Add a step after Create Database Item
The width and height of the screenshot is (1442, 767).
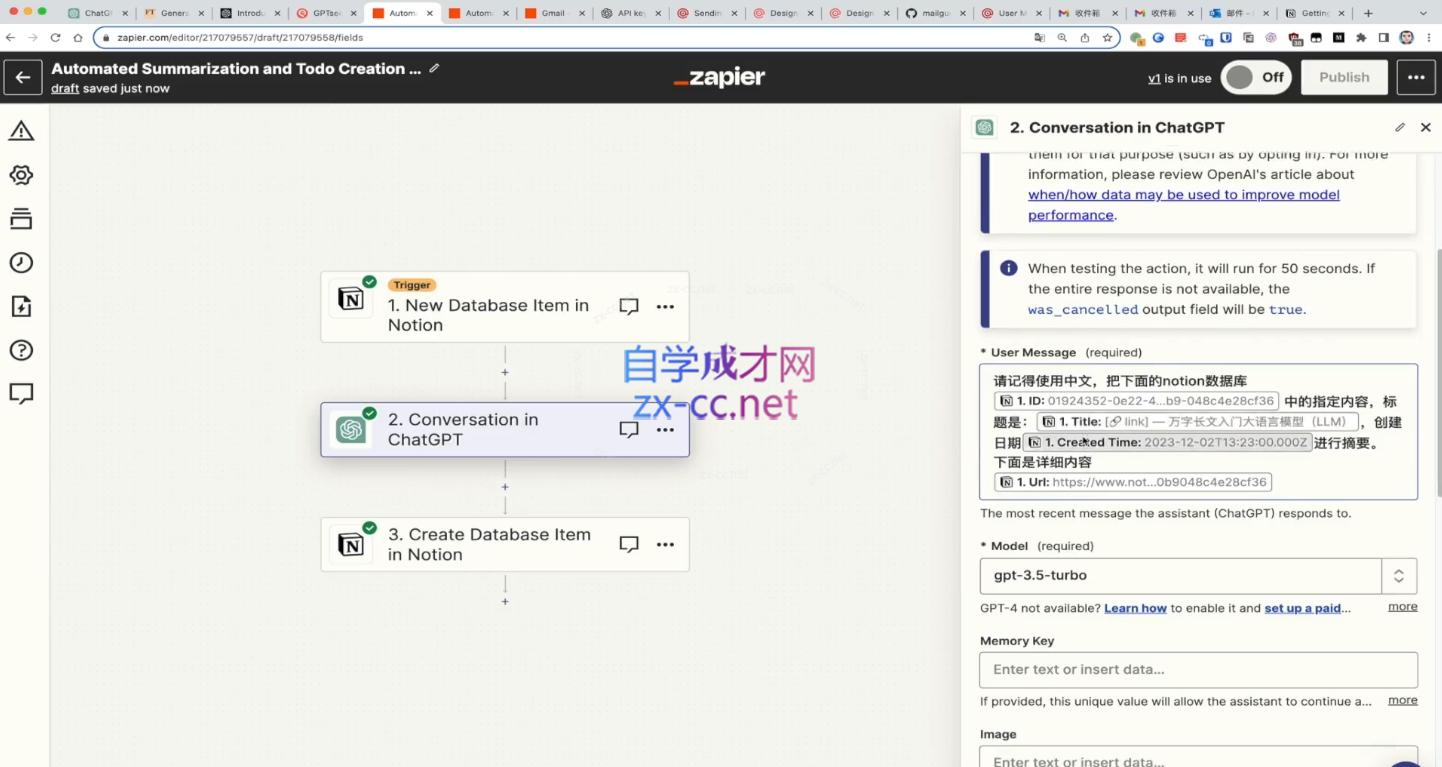pyautogui.click(x=505, y=602)
